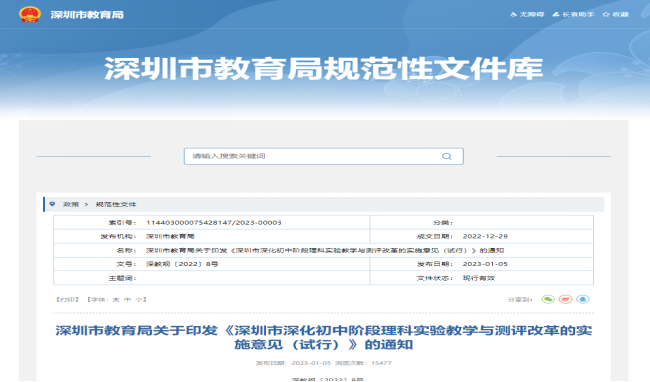650x382 pixels.
Task: Set font size to 小 (small)
Action: (138, 299)
